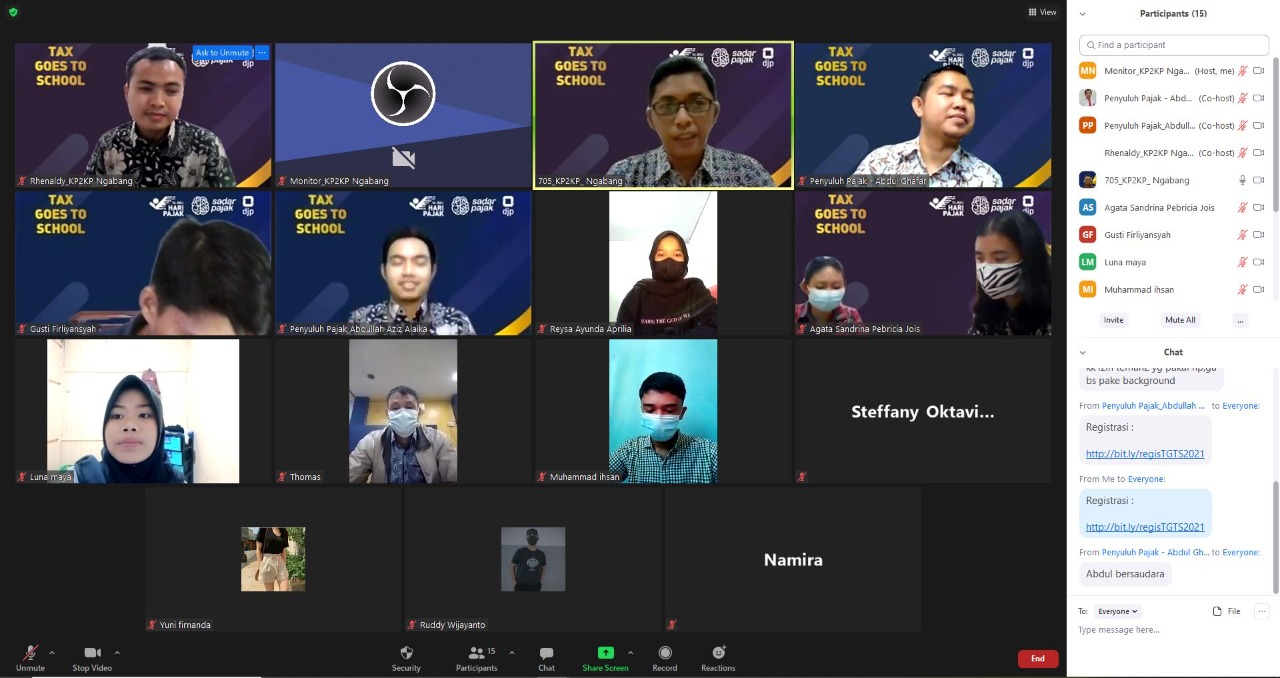Screen dimensions: 1280x678
Task: Open the View layout menu
Action: coord(1042,12)
